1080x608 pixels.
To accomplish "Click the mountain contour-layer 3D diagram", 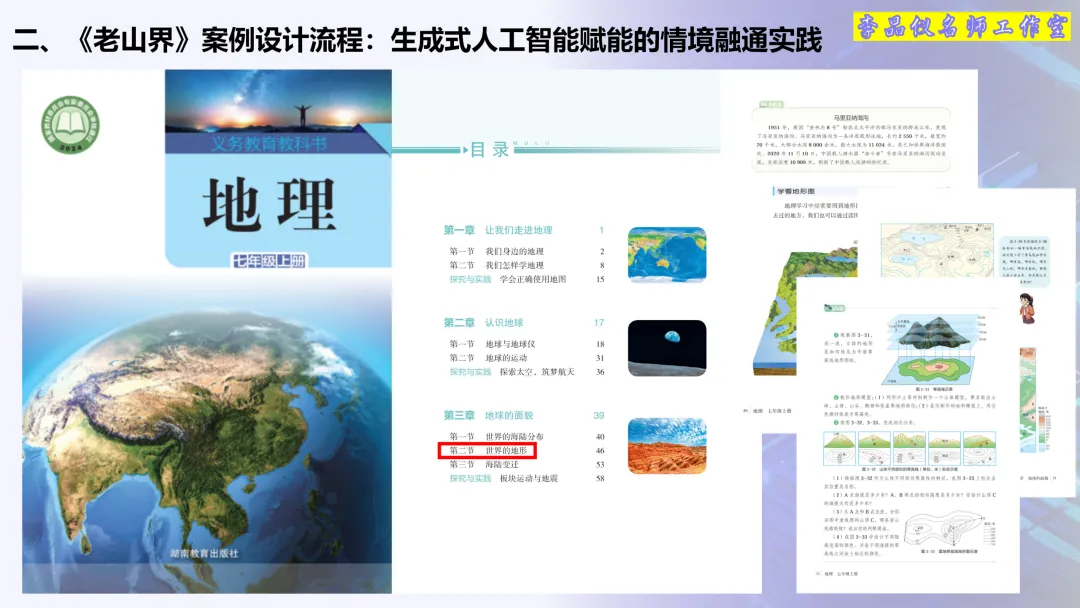I will coord(935,350).
